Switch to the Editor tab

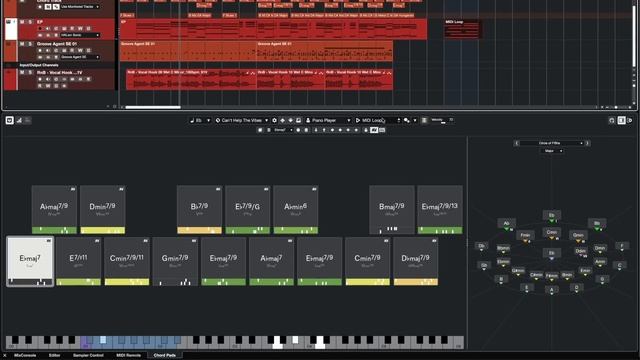(55, 356)
